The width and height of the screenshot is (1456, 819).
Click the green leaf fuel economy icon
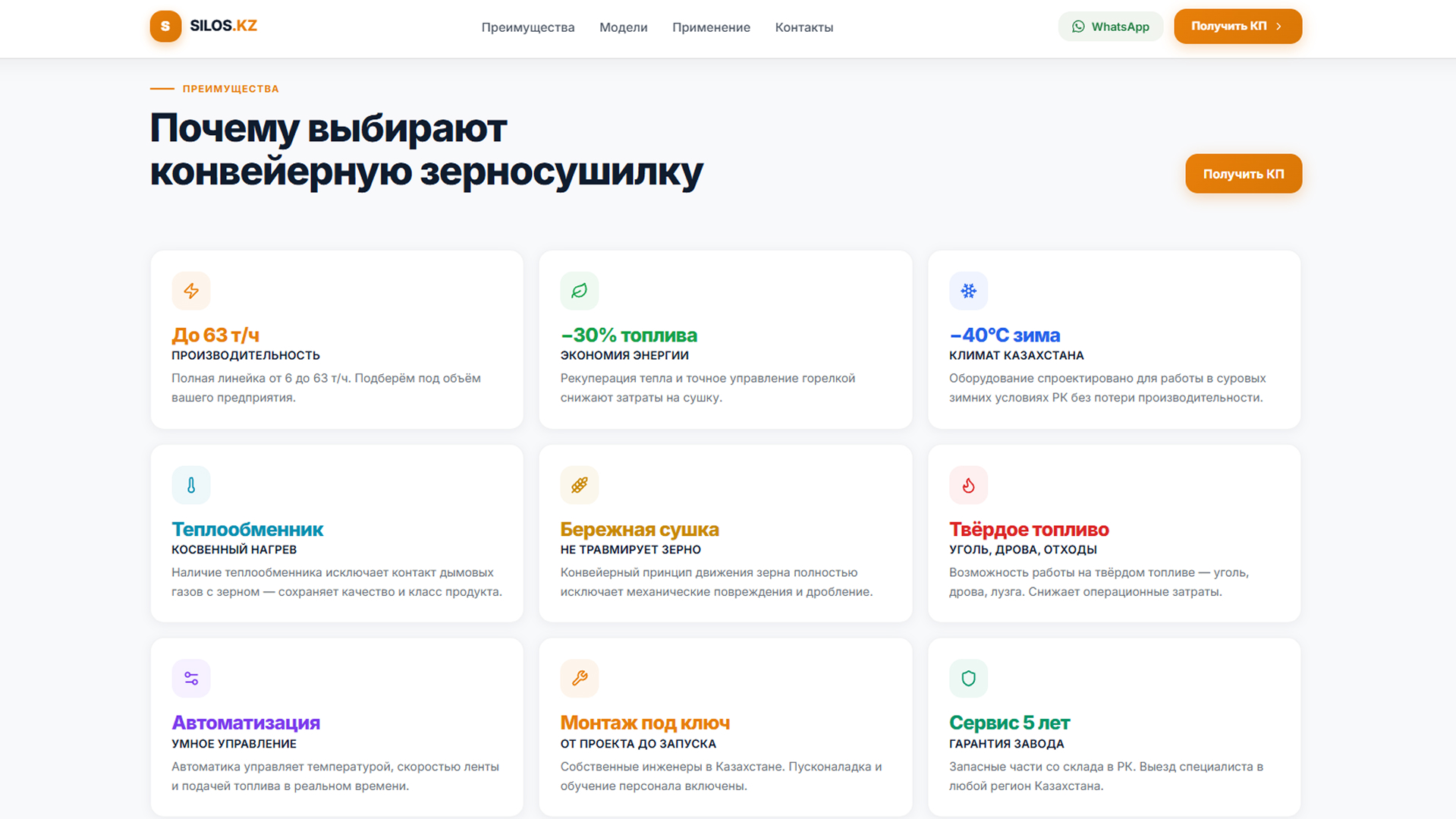tap(580, 291)
